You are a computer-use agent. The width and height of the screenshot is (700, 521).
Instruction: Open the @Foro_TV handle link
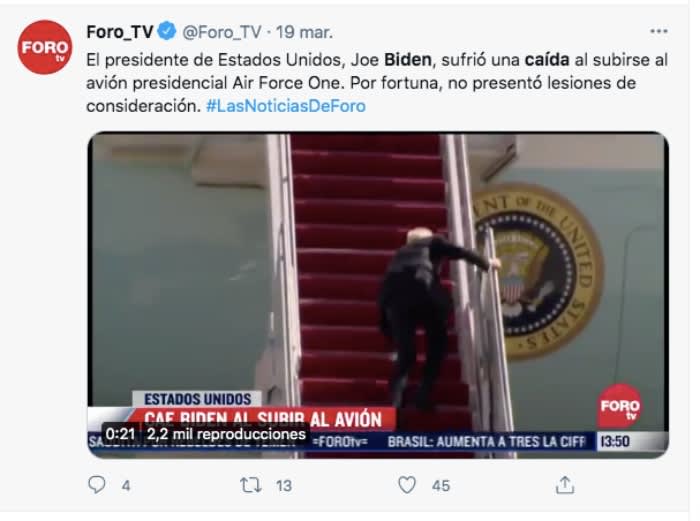pos(221,32)
